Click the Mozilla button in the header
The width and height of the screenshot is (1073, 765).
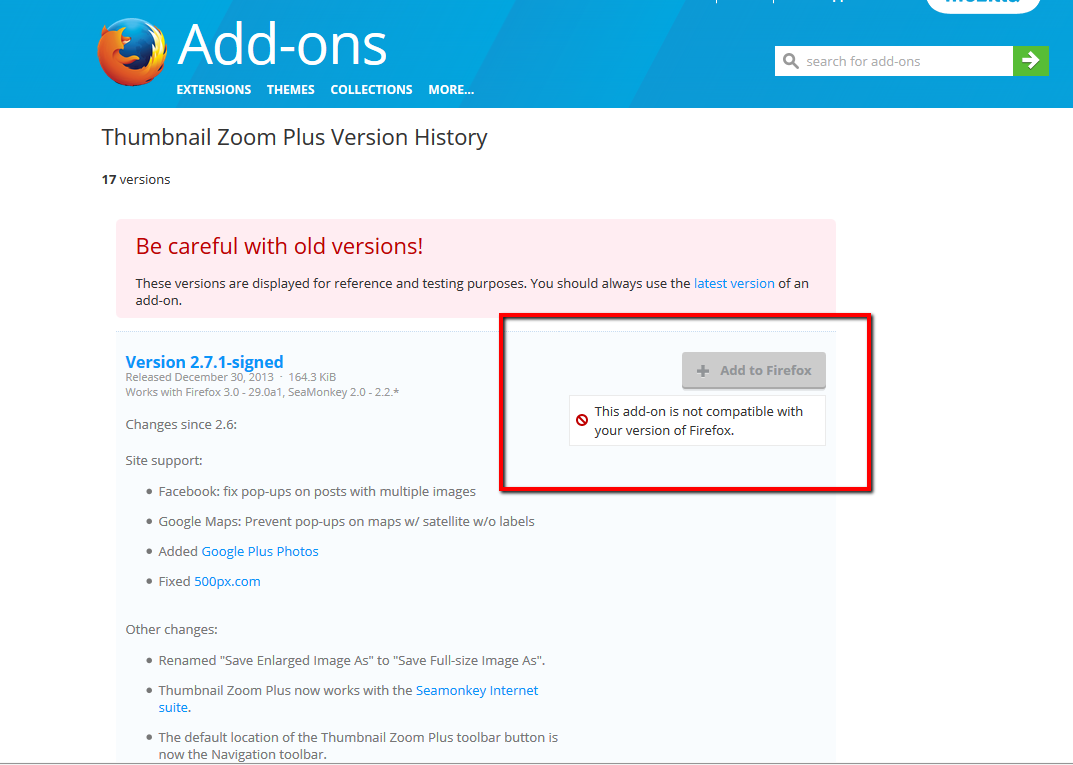coord(982,5)
